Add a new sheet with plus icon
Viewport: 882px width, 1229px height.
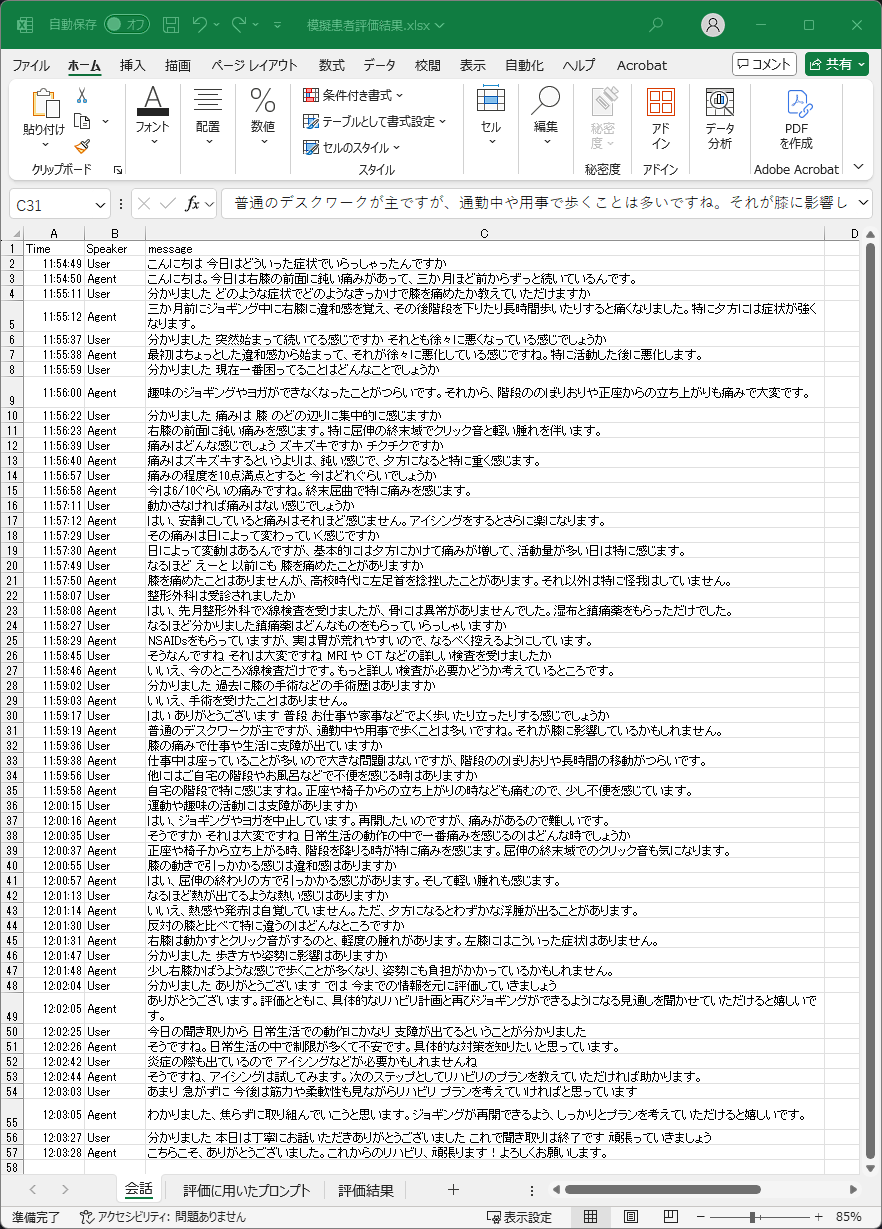coord(453,1190)
